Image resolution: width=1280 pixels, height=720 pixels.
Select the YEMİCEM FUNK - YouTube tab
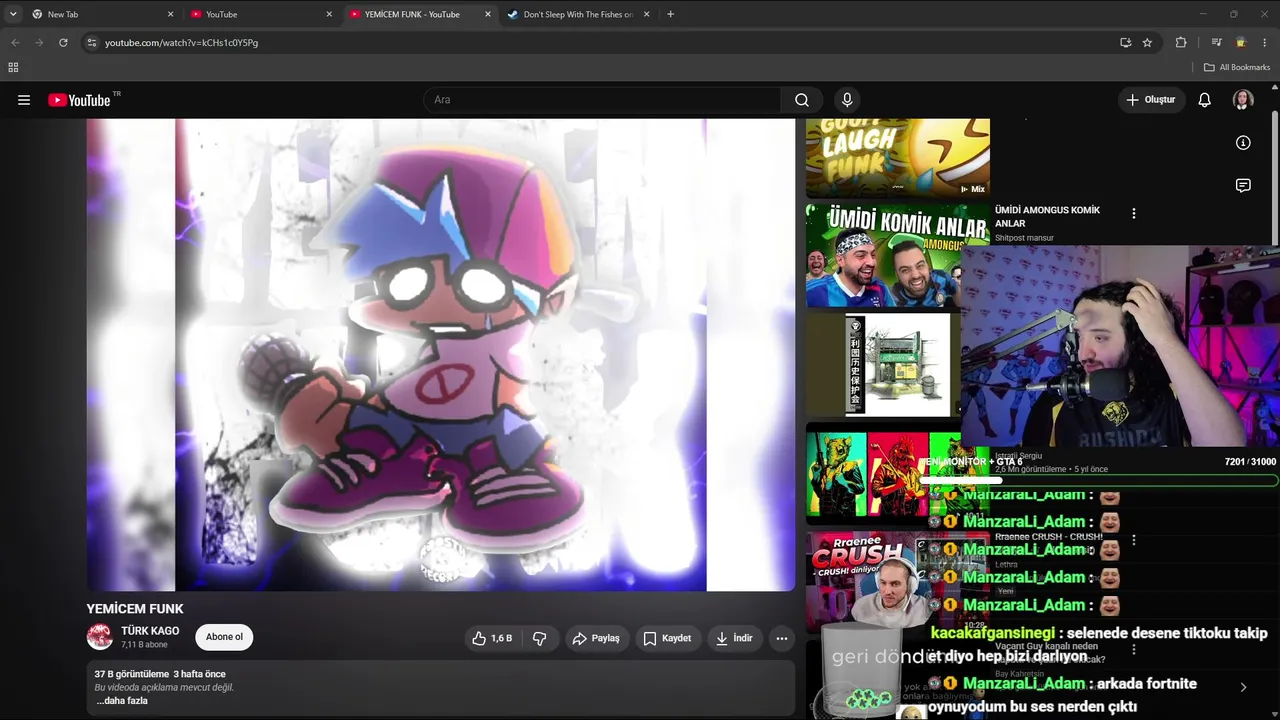(x=421, y=14)
